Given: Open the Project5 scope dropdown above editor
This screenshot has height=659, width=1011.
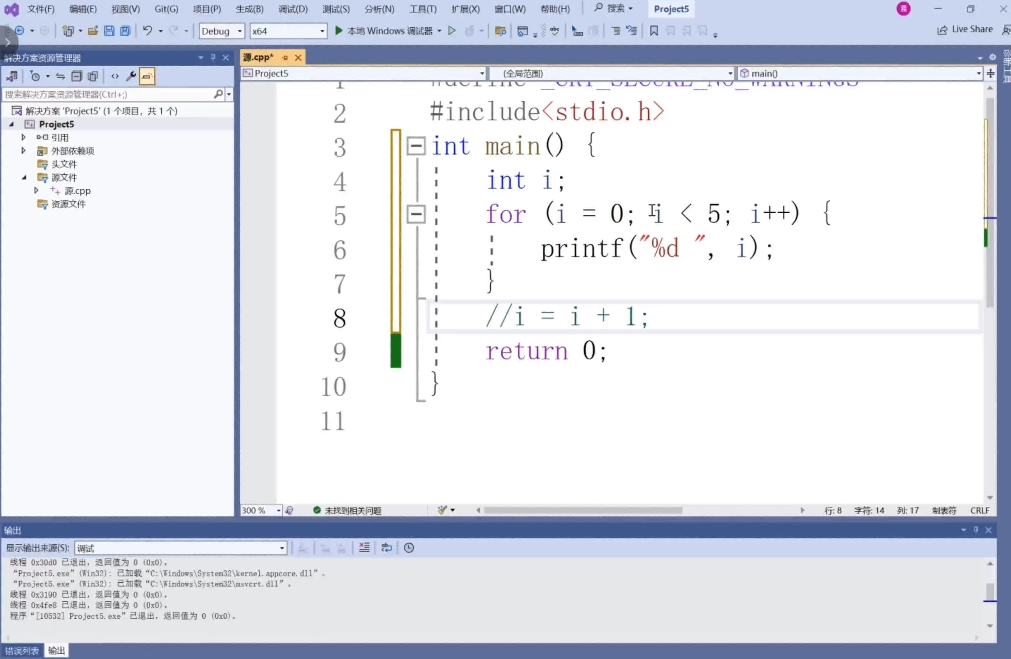Looking at the screenshot, I should [364, 74].
